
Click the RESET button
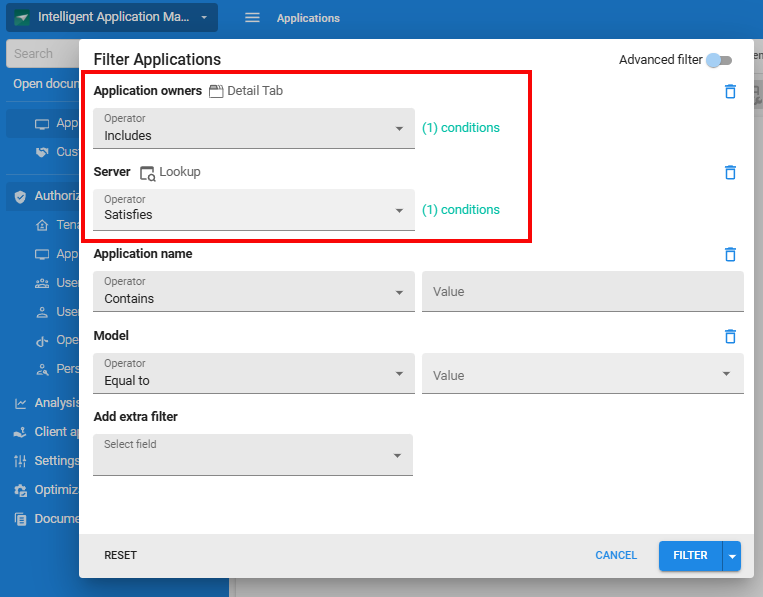(120, 555)
